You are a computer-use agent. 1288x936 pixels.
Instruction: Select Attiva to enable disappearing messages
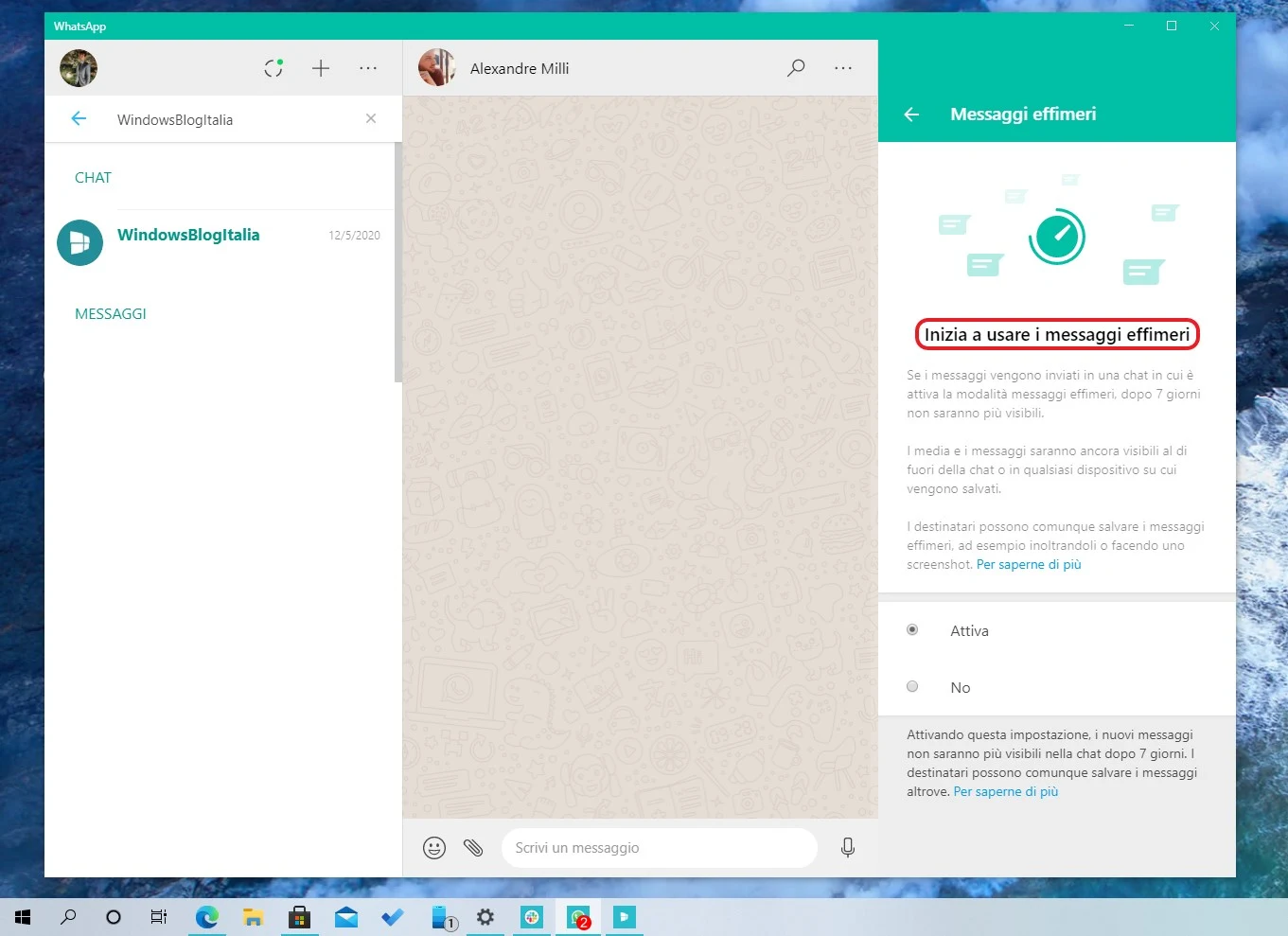pos(911,628)
